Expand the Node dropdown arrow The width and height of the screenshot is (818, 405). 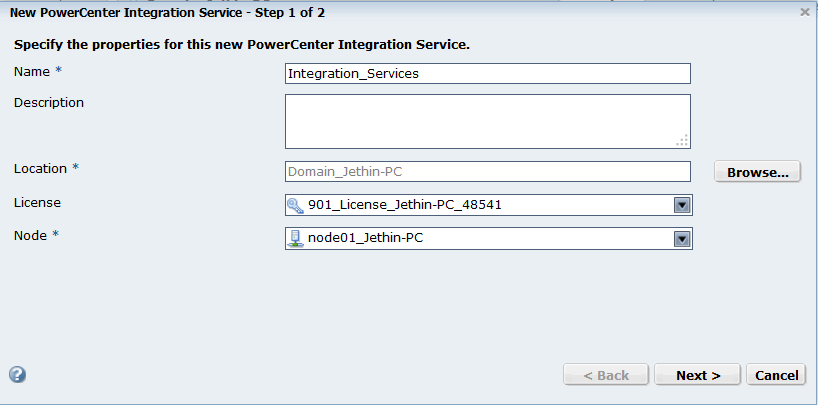click(681, 239)
